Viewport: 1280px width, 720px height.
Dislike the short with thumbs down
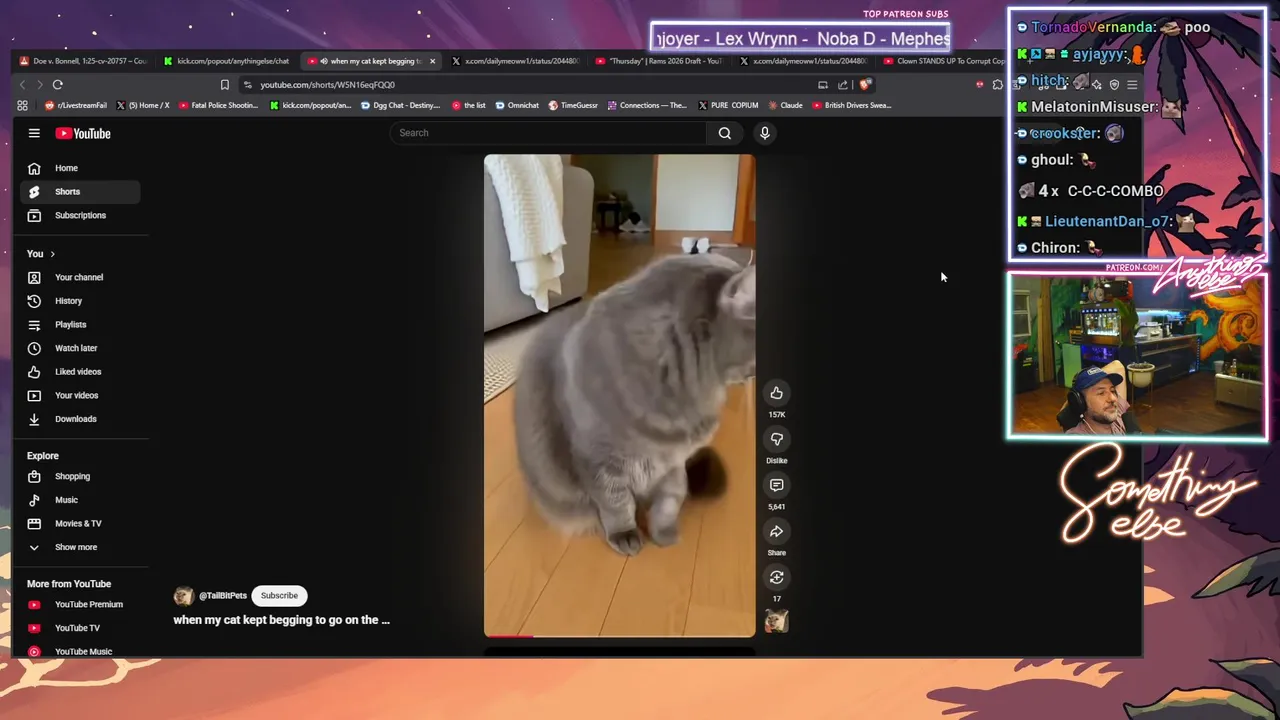[777, 439]
